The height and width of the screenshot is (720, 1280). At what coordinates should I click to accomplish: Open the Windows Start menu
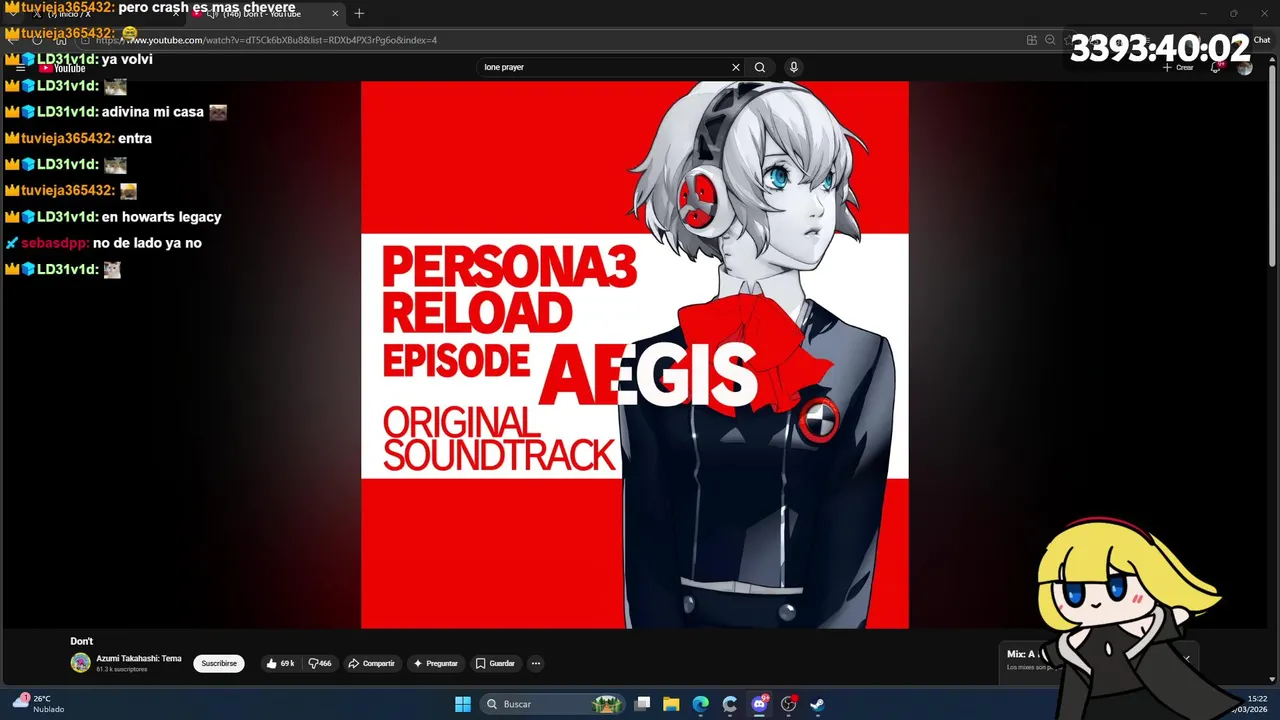coord(463,704)
